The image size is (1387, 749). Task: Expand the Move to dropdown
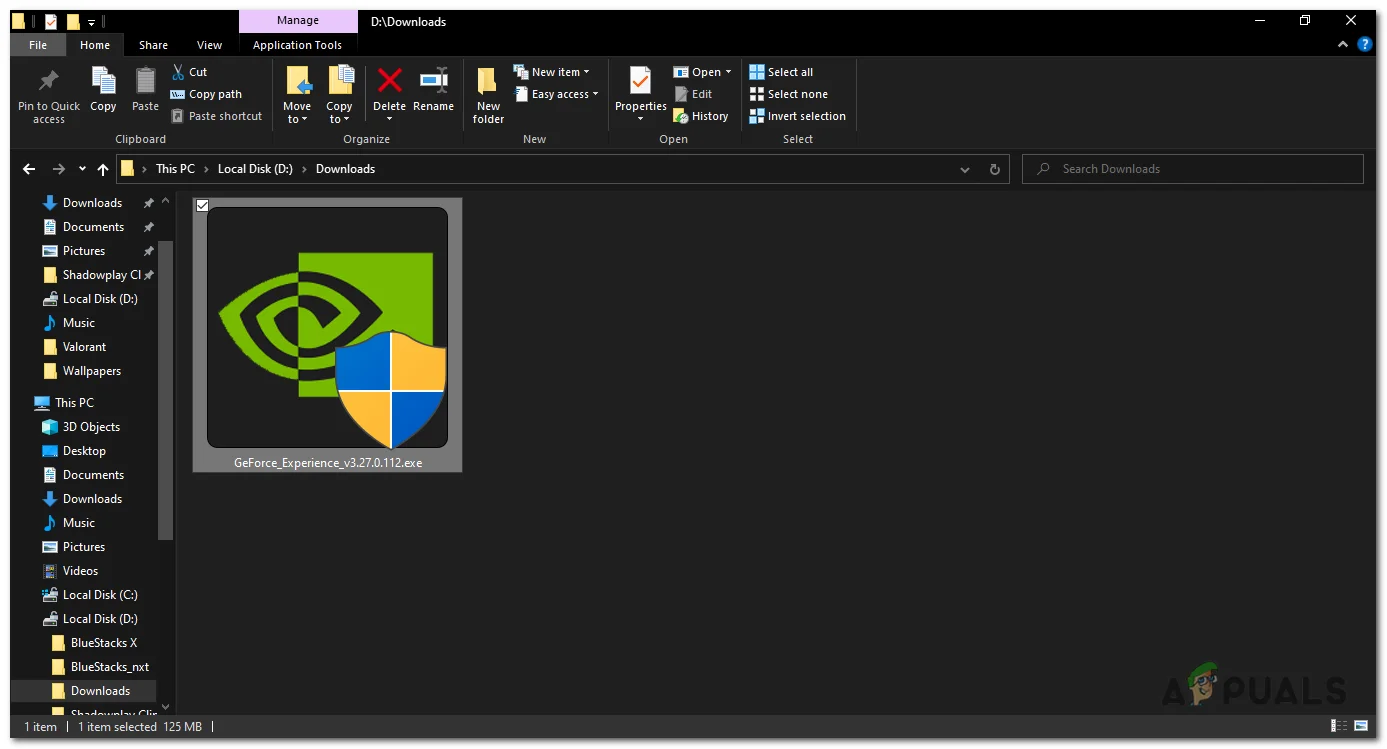coord(297,120)
